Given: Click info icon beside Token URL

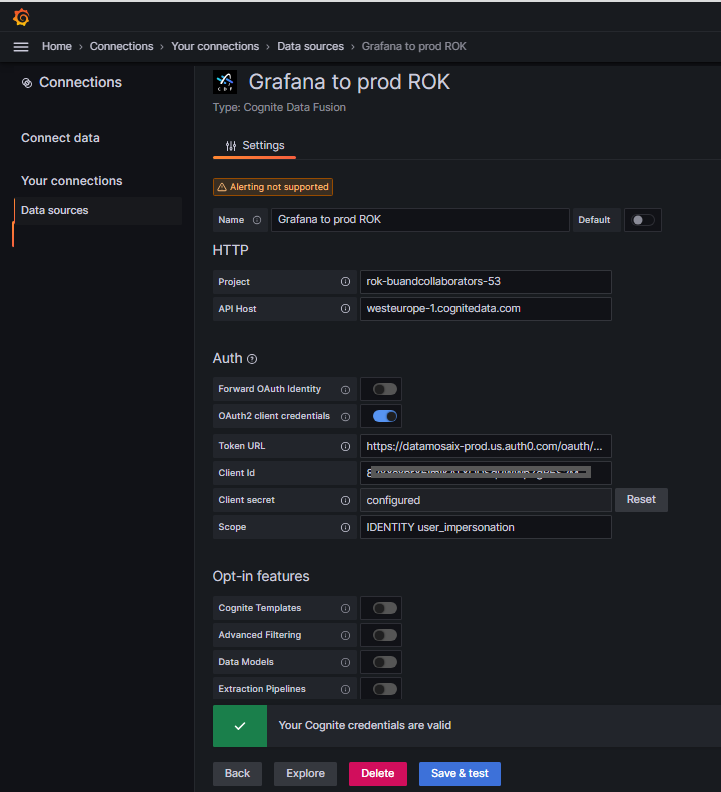Looking at the screenshot, I should coord(345,446).
